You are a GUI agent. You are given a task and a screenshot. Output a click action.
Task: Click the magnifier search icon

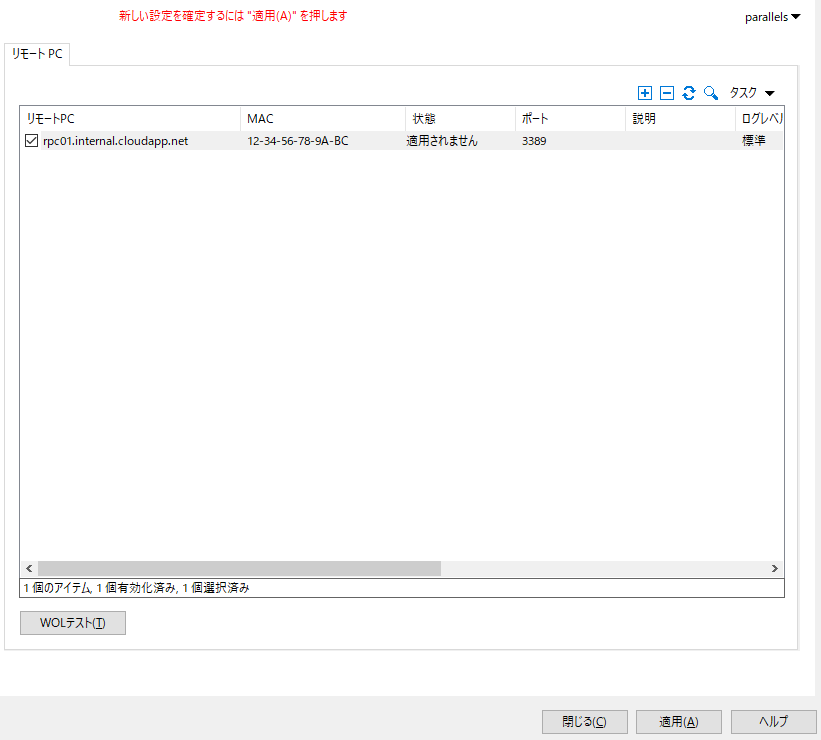(711, 93)
